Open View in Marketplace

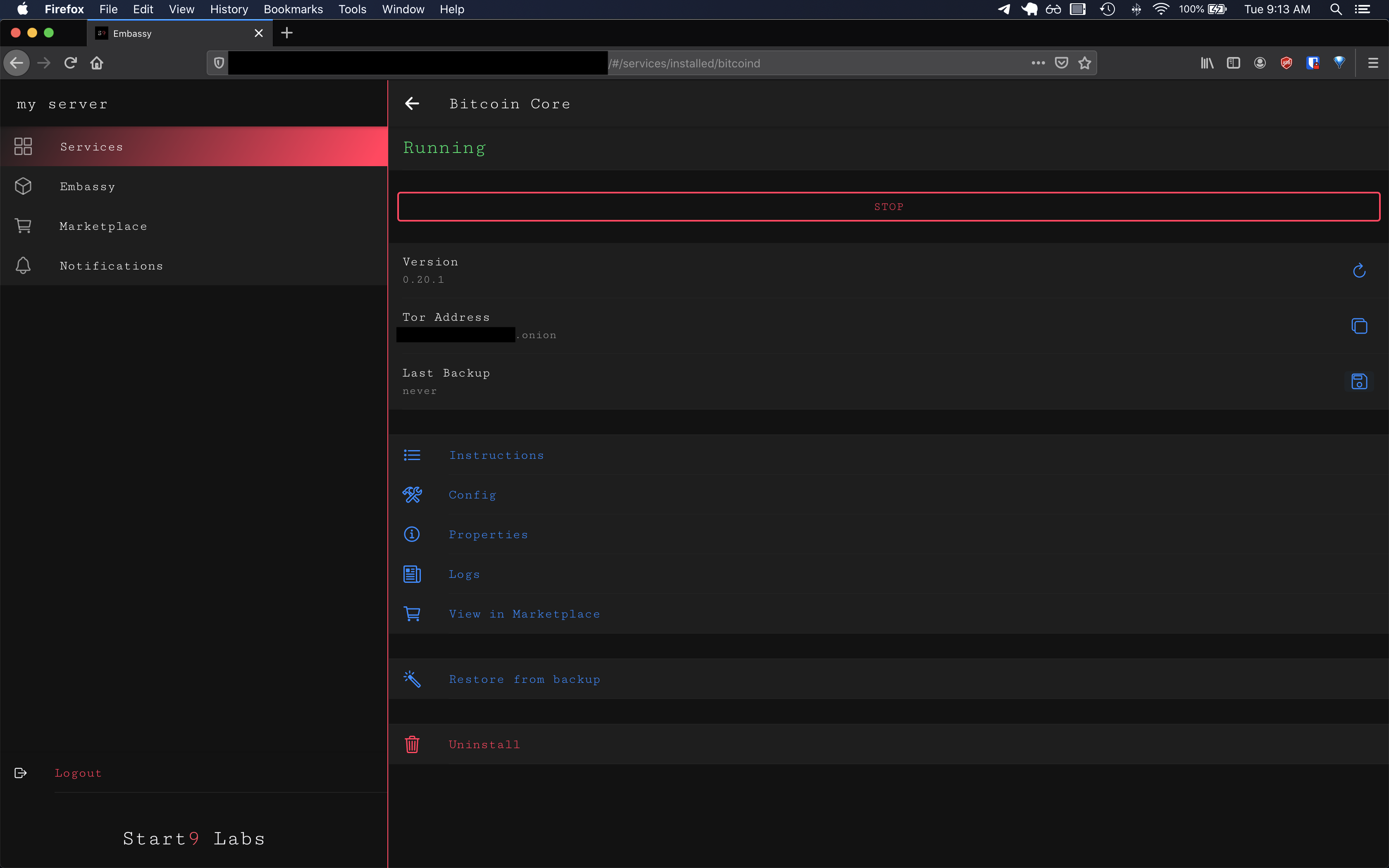524,614
